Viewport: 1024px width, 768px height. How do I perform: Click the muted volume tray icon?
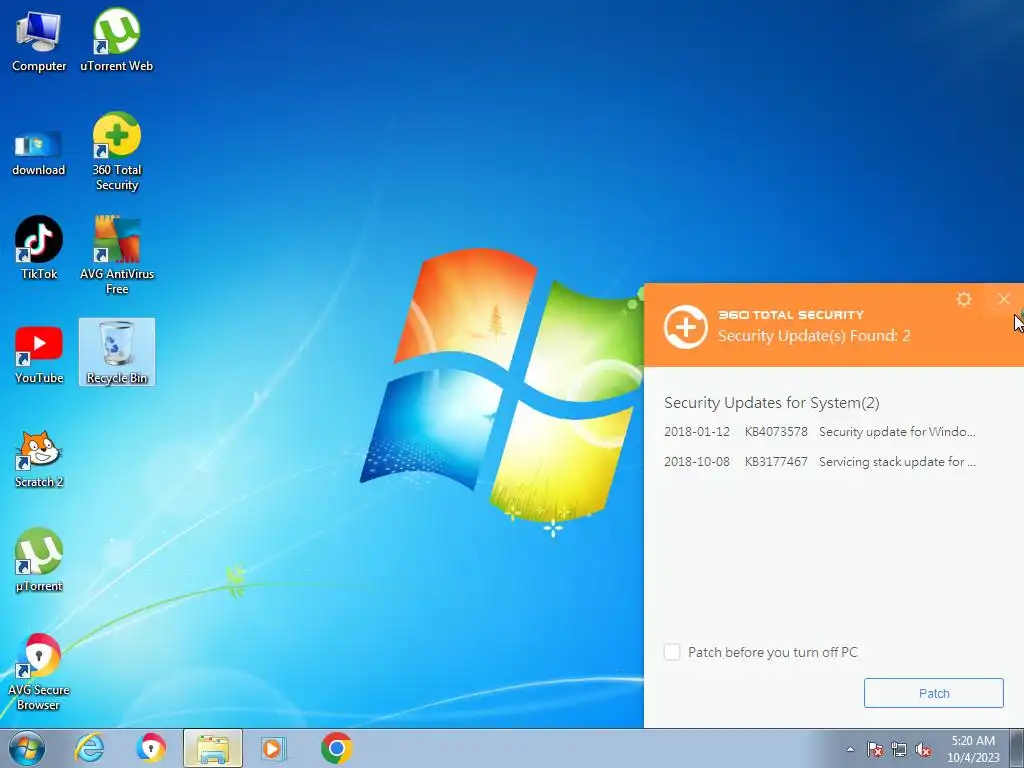923,749
